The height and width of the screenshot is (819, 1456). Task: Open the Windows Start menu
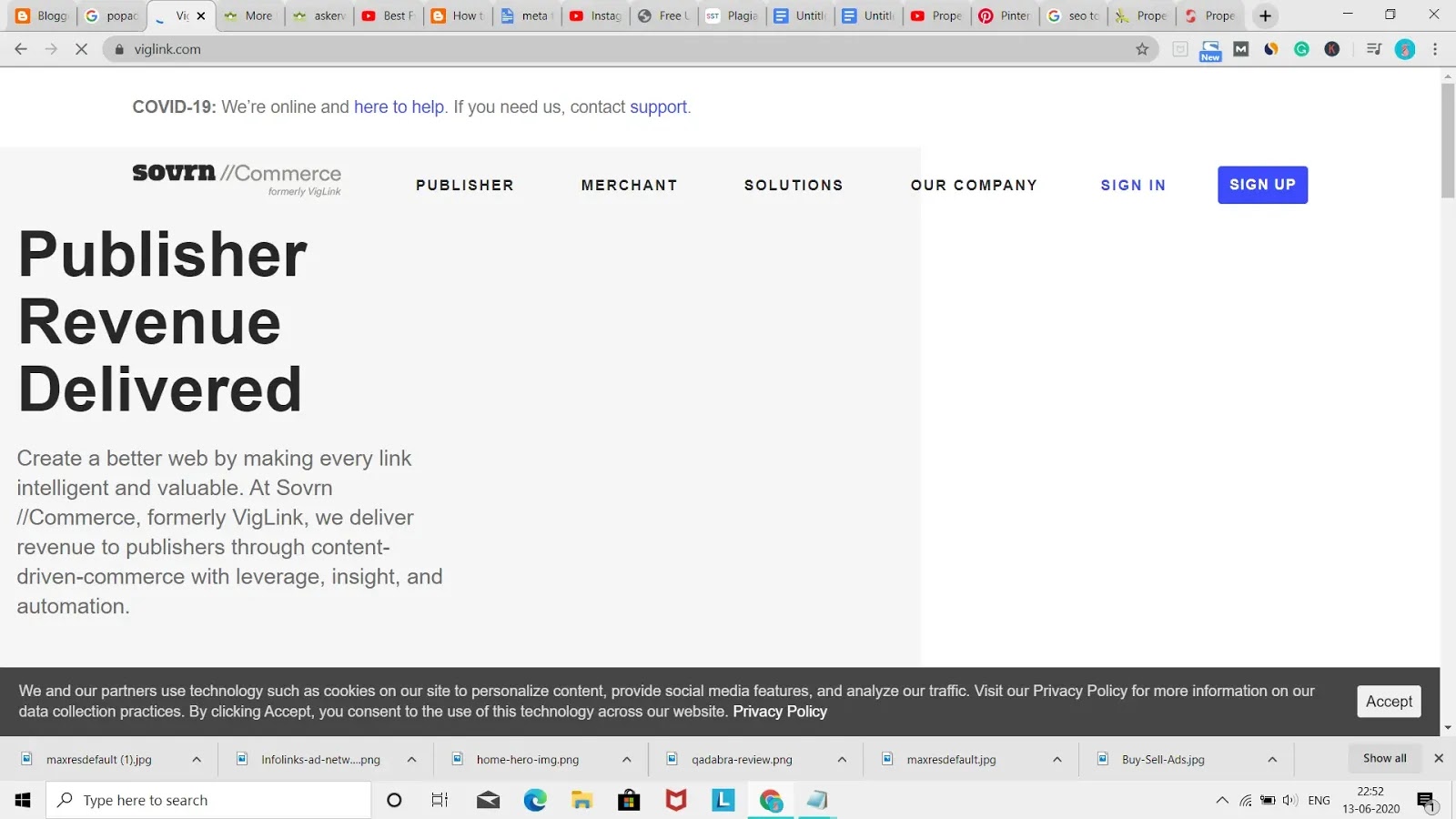(x=23, y=800)
